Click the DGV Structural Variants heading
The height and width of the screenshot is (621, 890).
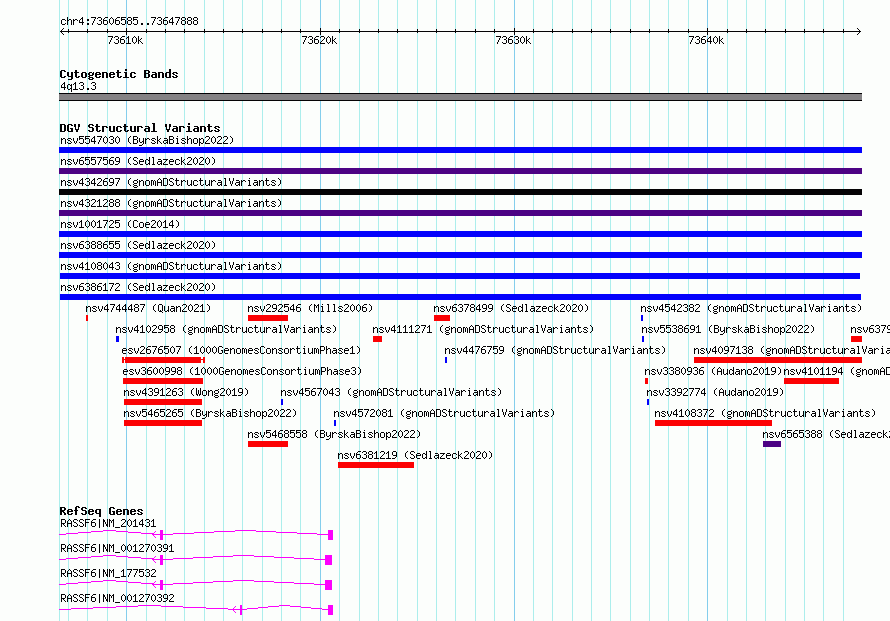(x=140, y=128)
